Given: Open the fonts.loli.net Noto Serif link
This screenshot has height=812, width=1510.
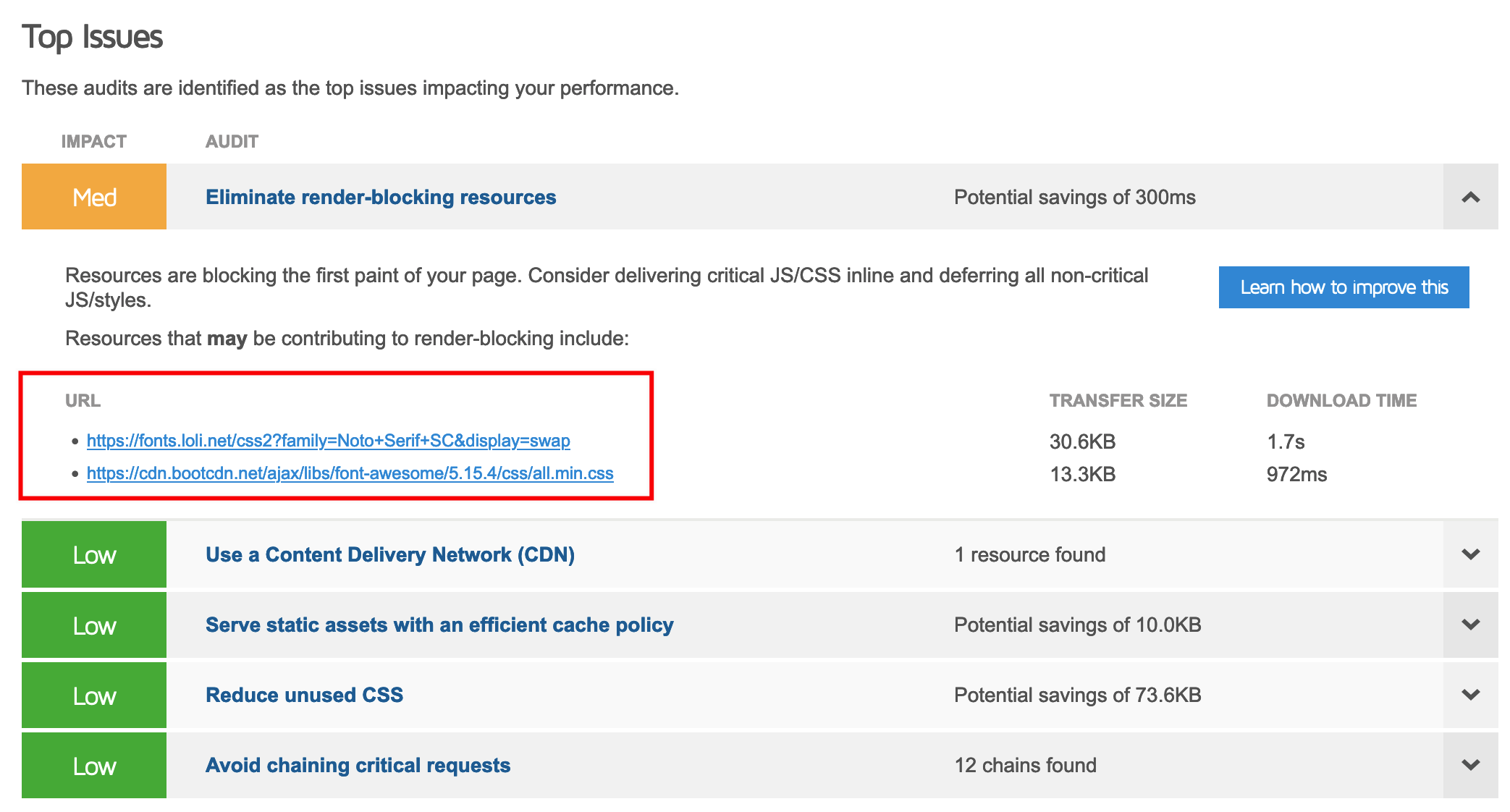Looking at the screenshot, I should click(x=328, y=441).
